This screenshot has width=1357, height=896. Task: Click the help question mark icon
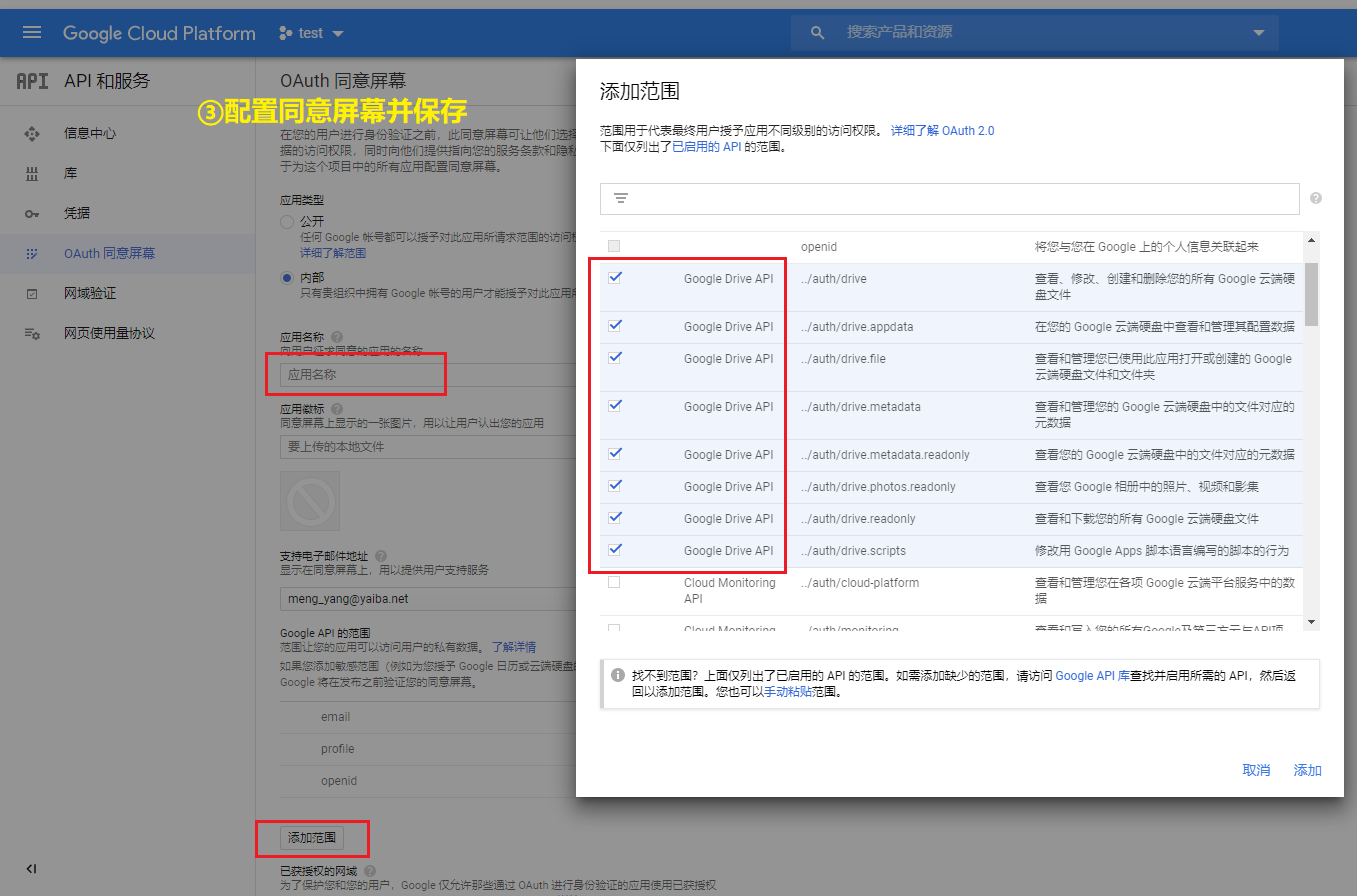pyautogui.click(x=1315, y=198)
